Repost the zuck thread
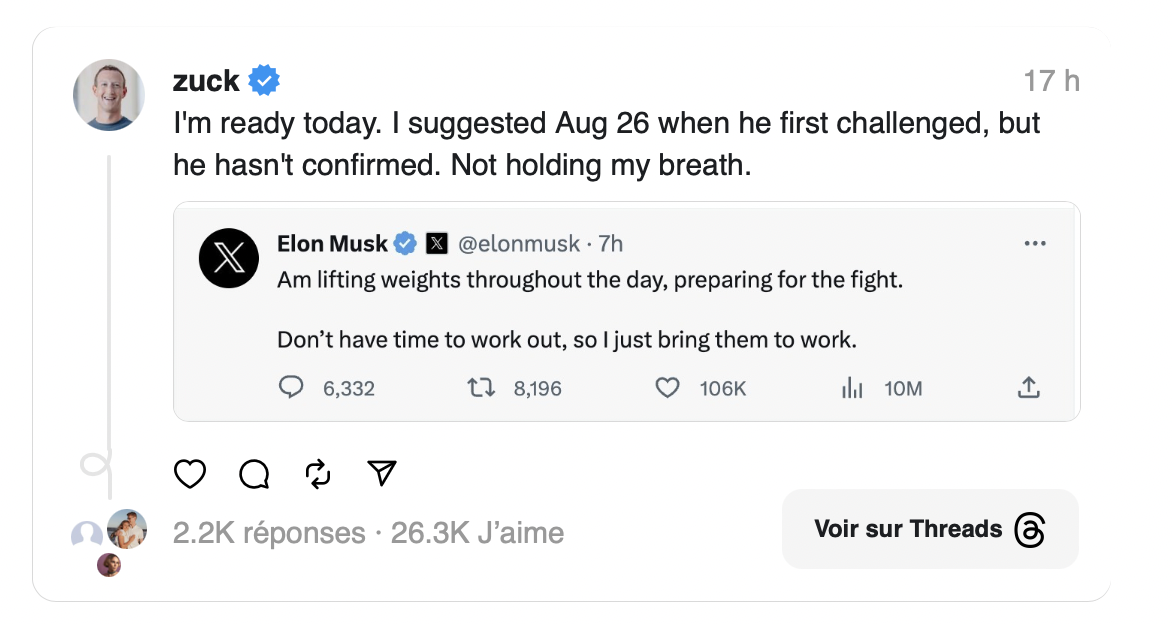The width and height of the screenshot is (1172, 624). pyautogui.click(x=317, y=473)
